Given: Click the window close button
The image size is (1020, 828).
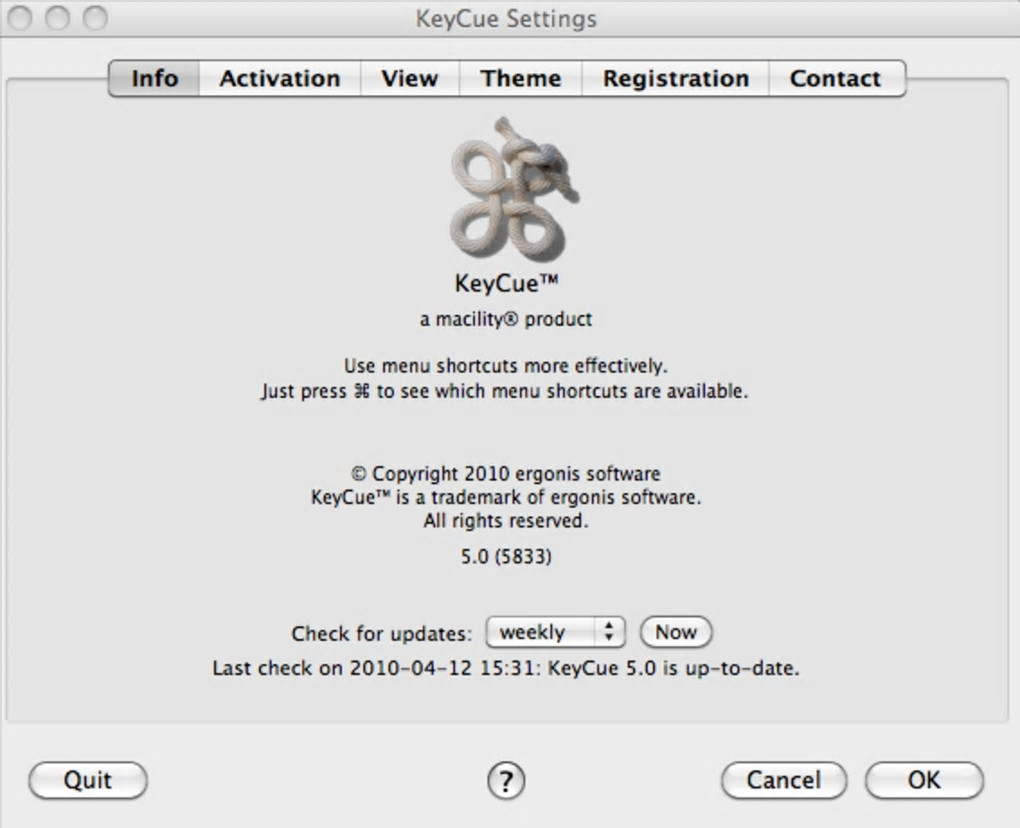Looking at the screenshot, I should coord(19,18).
